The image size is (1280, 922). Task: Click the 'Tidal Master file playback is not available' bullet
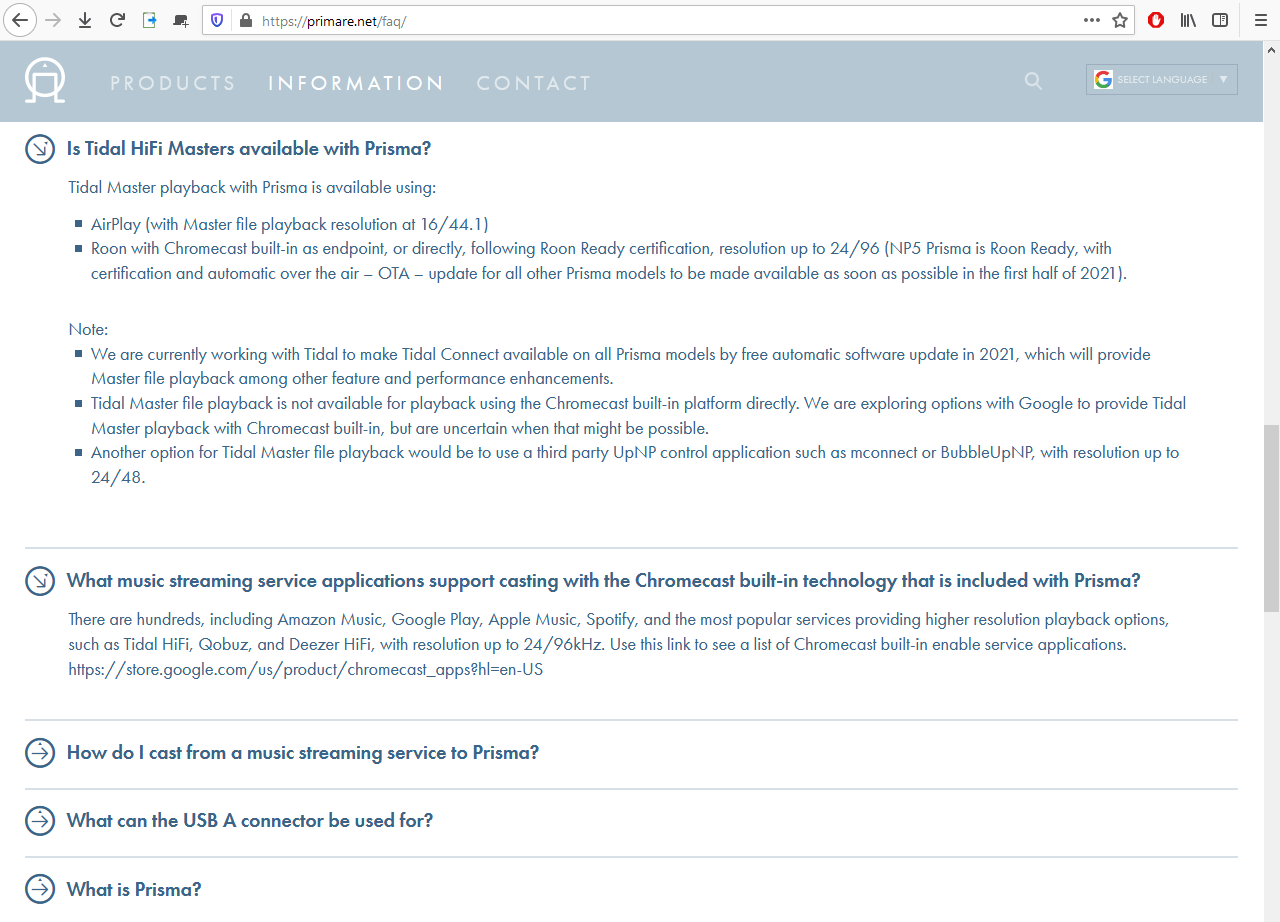click(x=638, y=416)
